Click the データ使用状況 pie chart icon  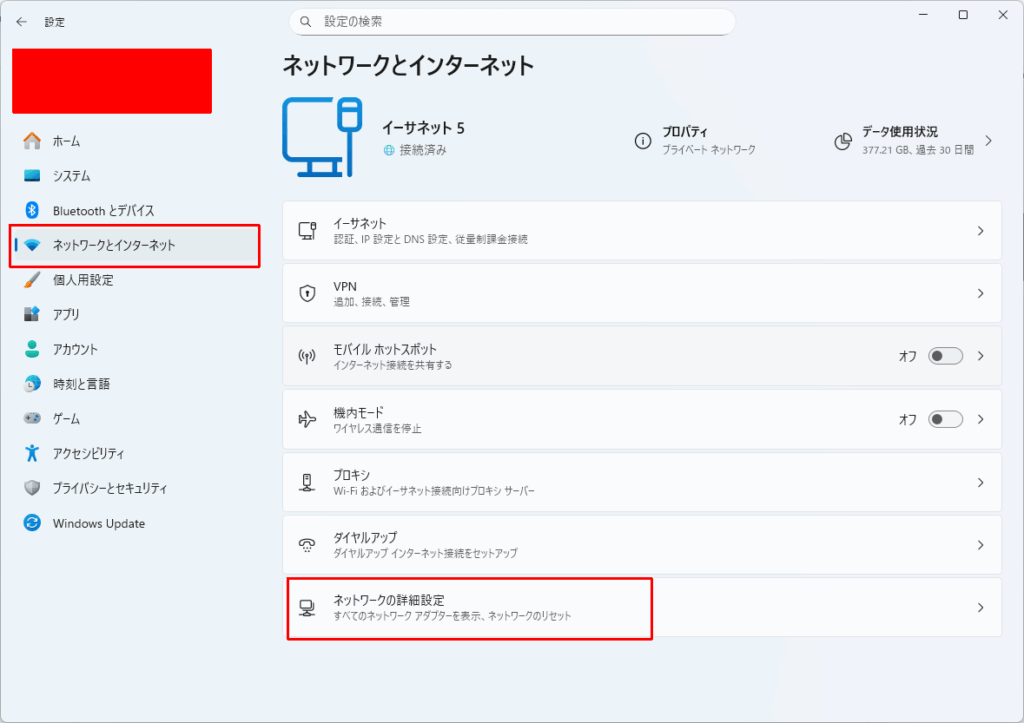coord(843,141)
